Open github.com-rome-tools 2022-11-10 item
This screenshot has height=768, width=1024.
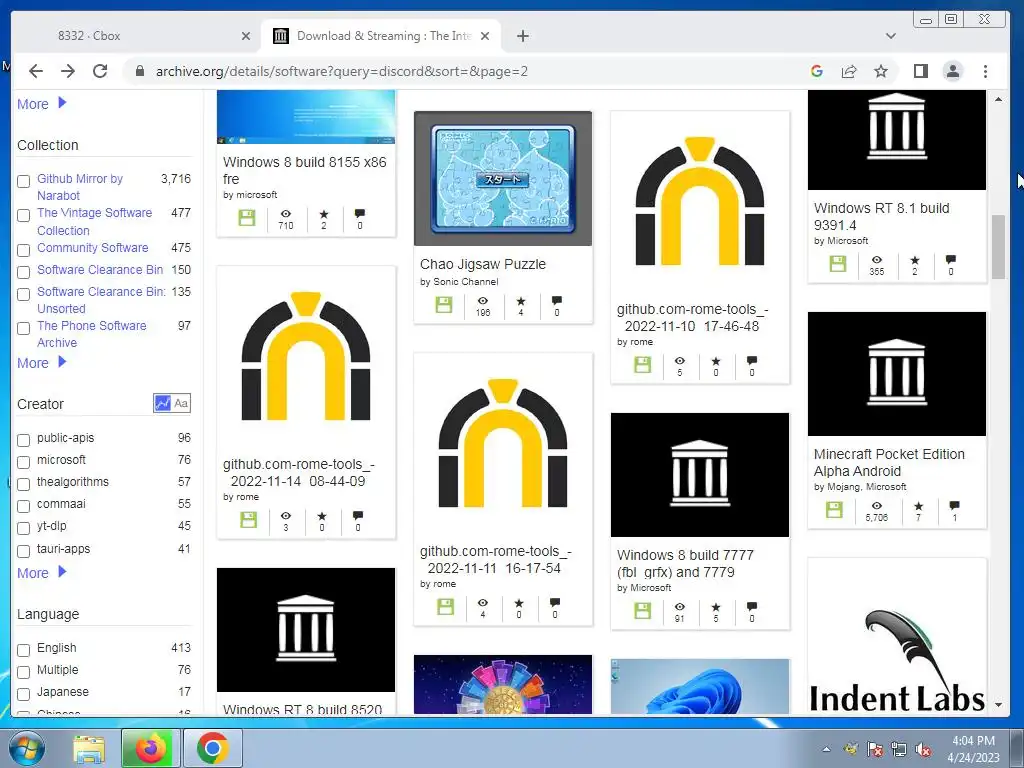pos(692,317)
